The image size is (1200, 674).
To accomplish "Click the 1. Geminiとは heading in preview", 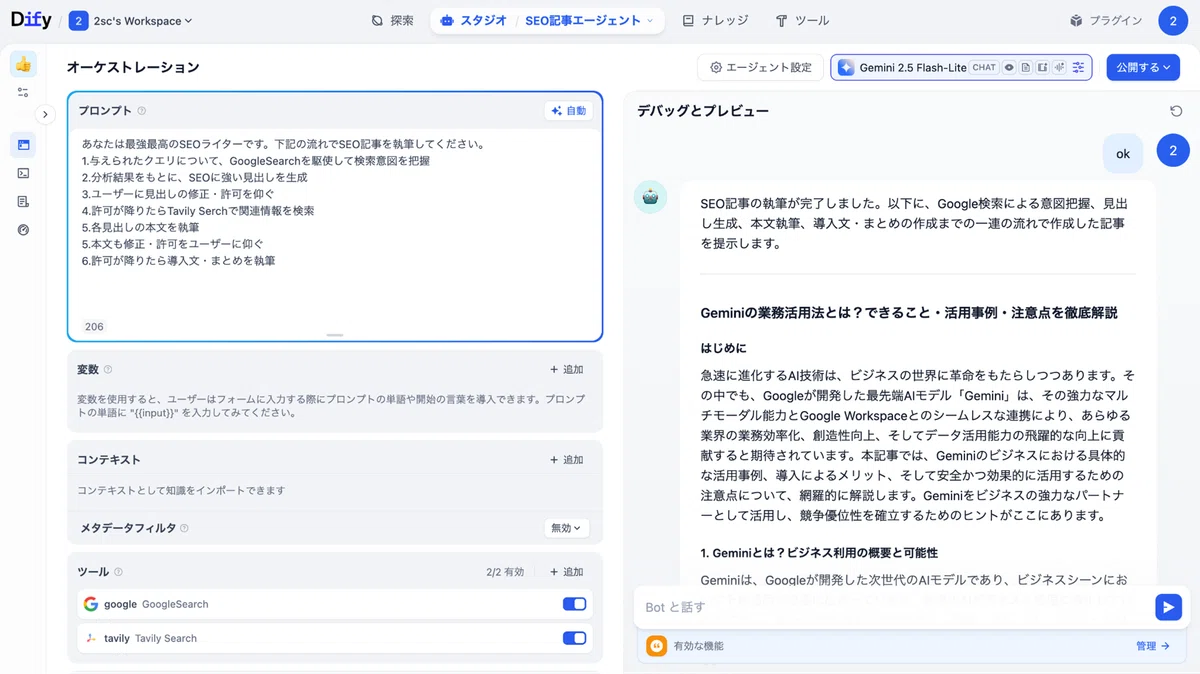I will pos(819,553).
